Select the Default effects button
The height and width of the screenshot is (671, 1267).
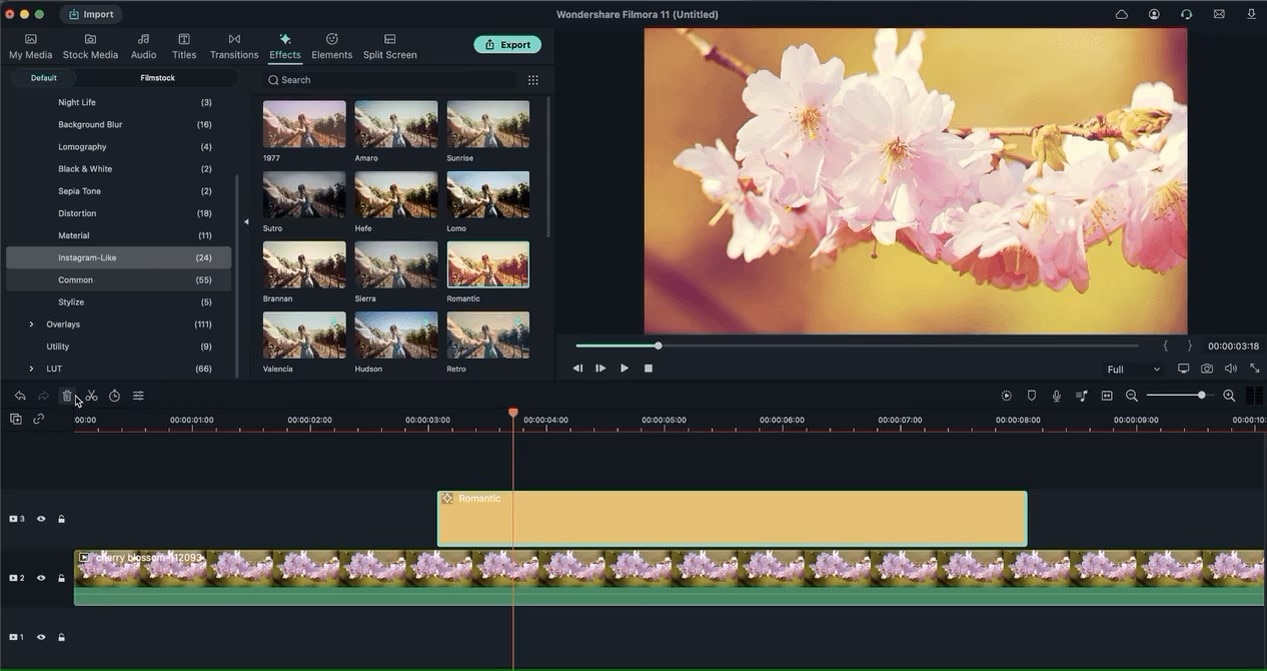click(43, 78)
